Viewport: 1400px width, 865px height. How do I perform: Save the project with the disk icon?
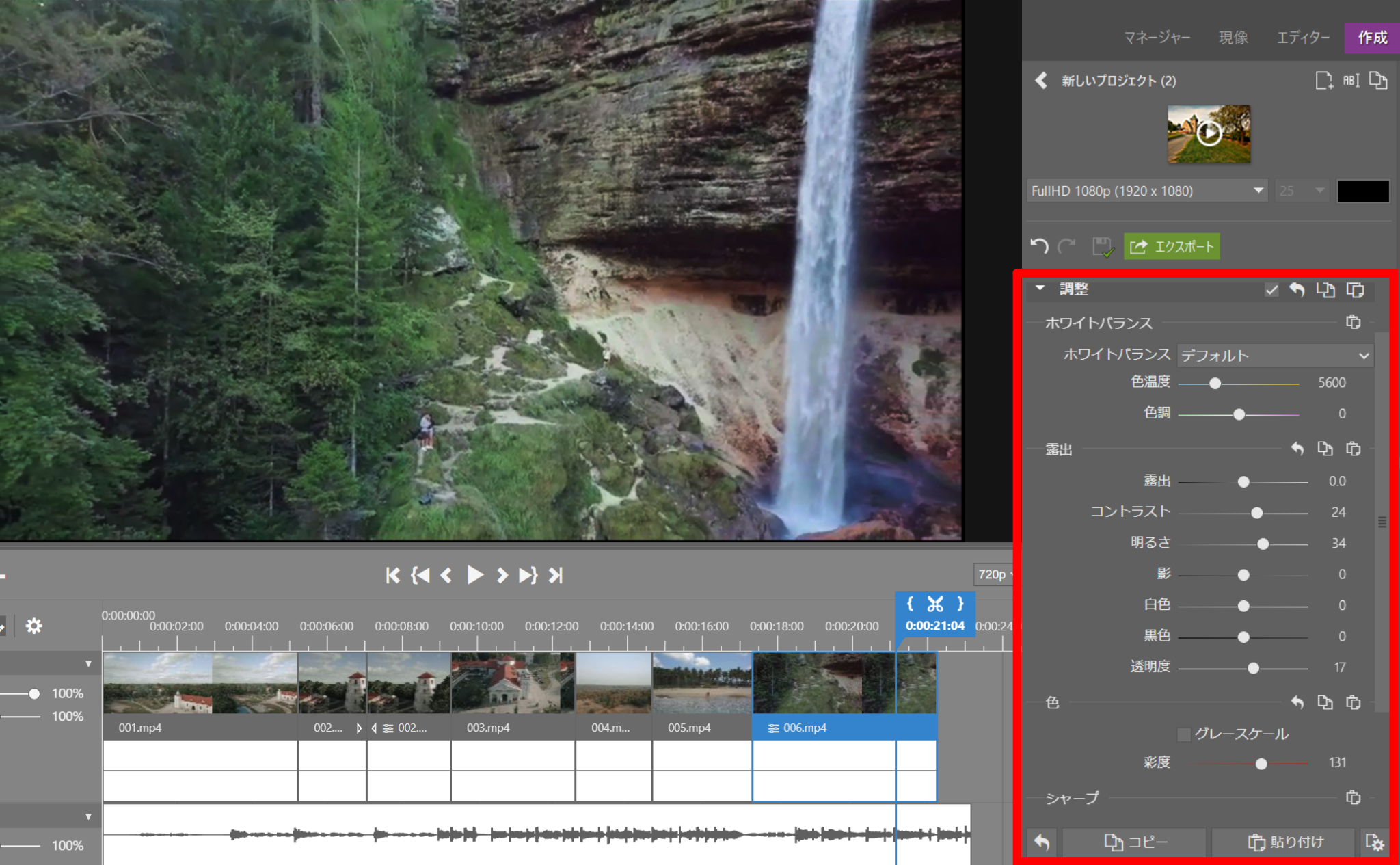[x=1103, y=247]
